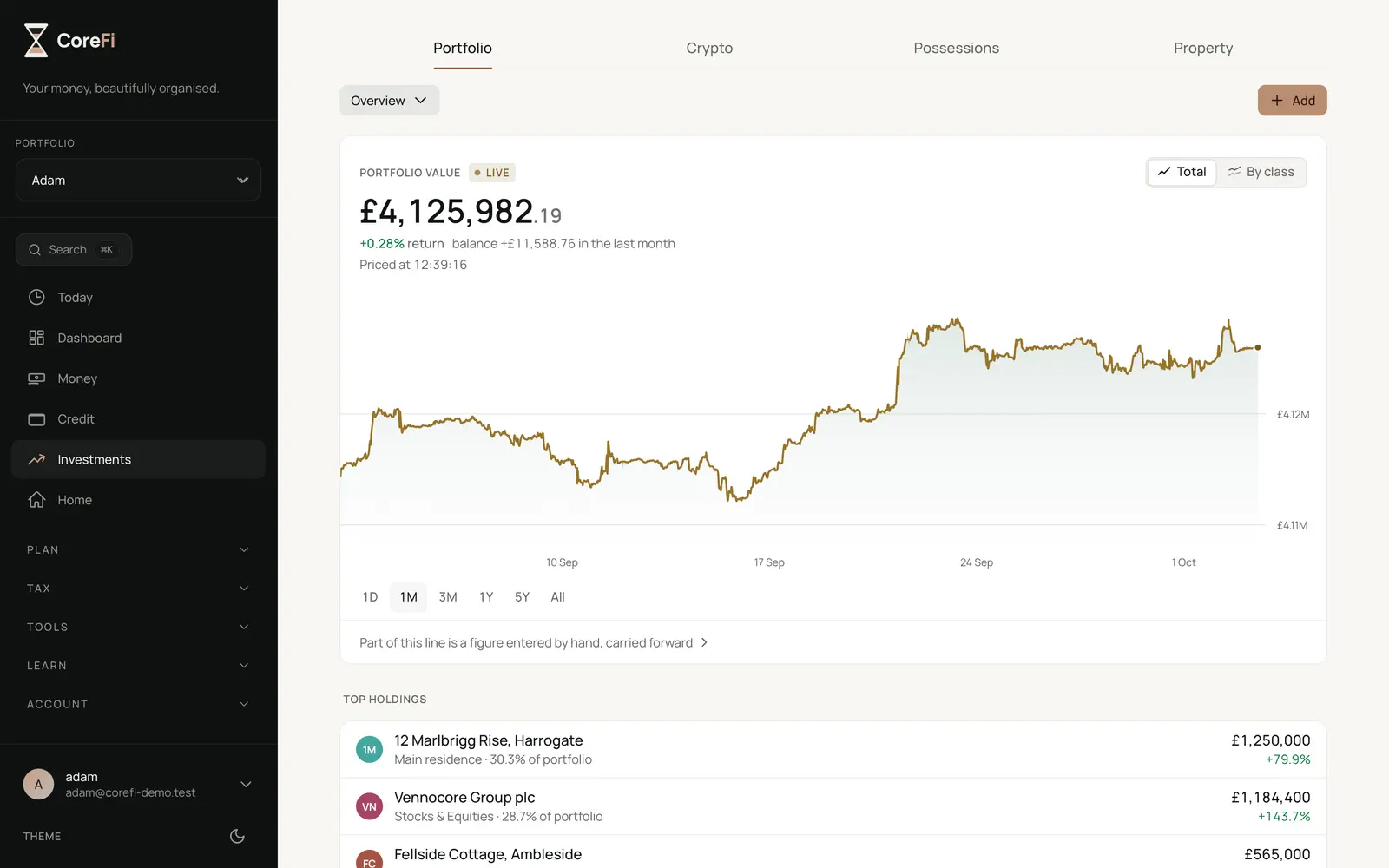
Task: Select the 1M time range
Action: [409, 597]
